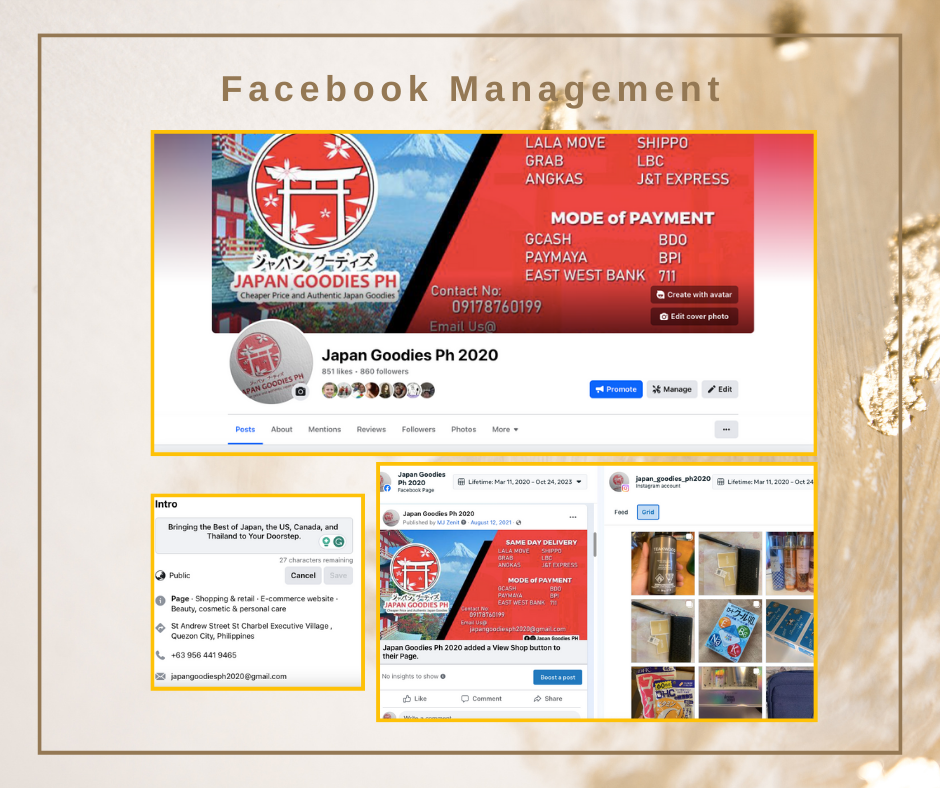Go to the Reviews tab
The height and width of the screenshot is (788, 940).
[371, 429]
